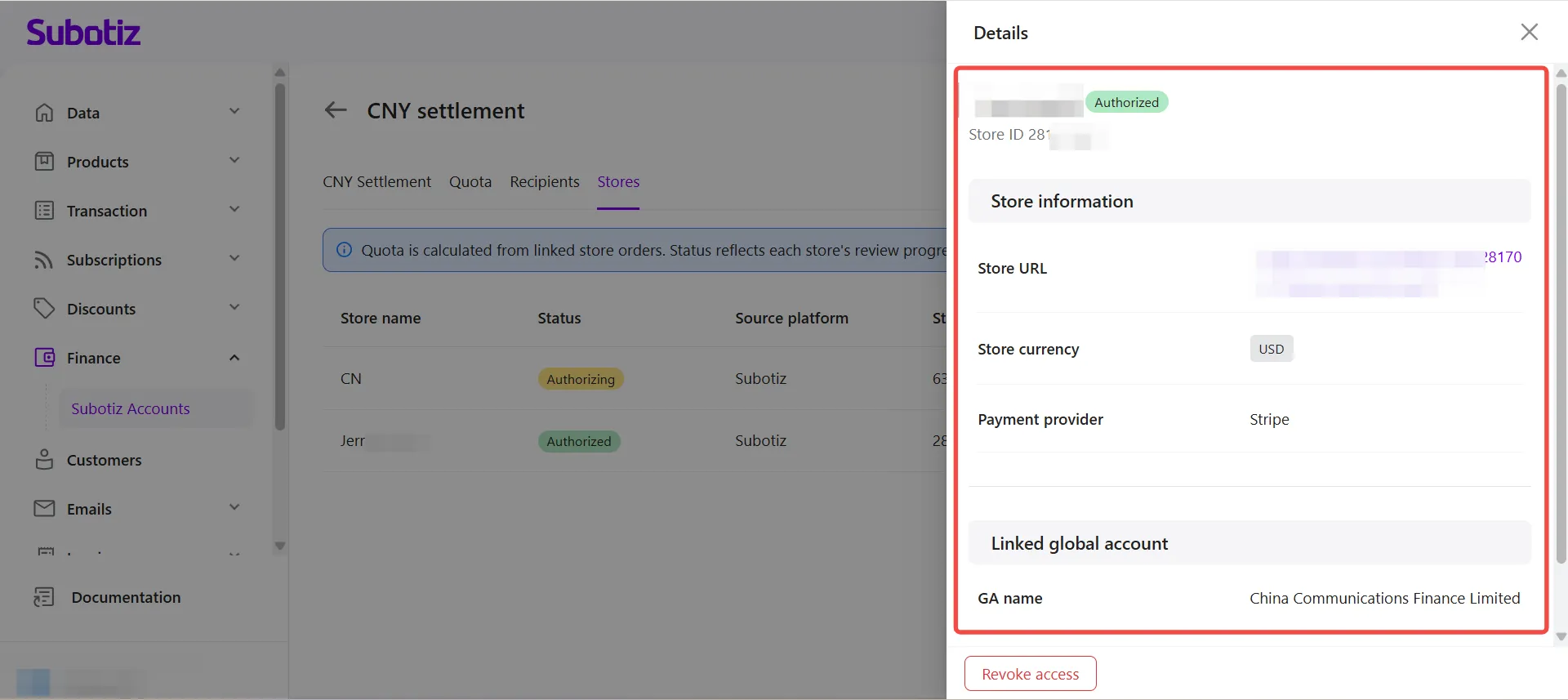Click the Emails envelope icon
Viewport: 1568px width, 700px height.
click(x=44, y=509)
